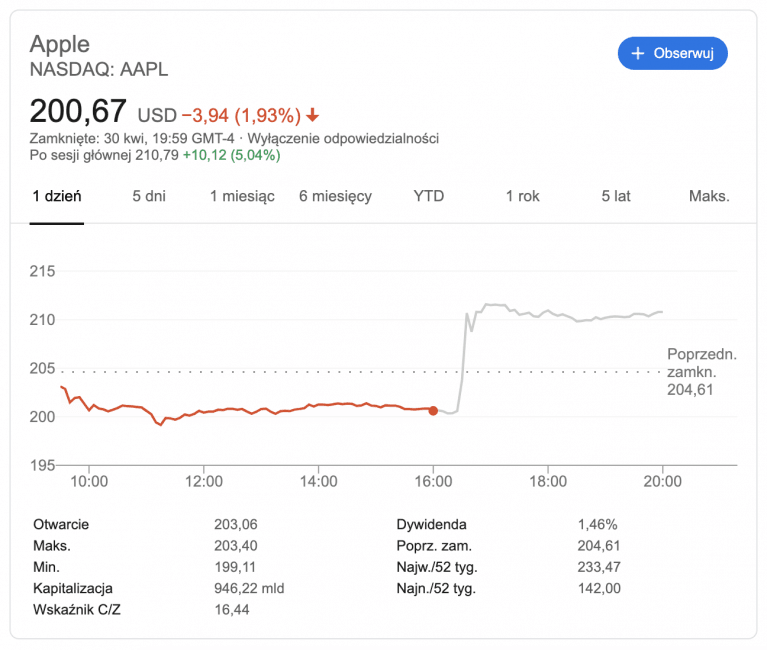Open the 1 miesiąc chart range

242,196
